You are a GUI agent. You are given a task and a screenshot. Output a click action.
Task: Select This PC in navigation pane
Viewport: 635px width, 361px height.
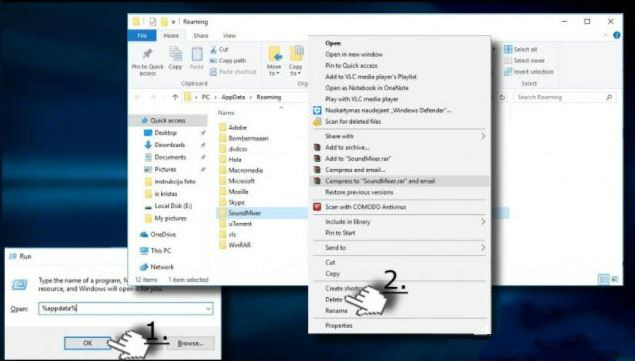160,250
